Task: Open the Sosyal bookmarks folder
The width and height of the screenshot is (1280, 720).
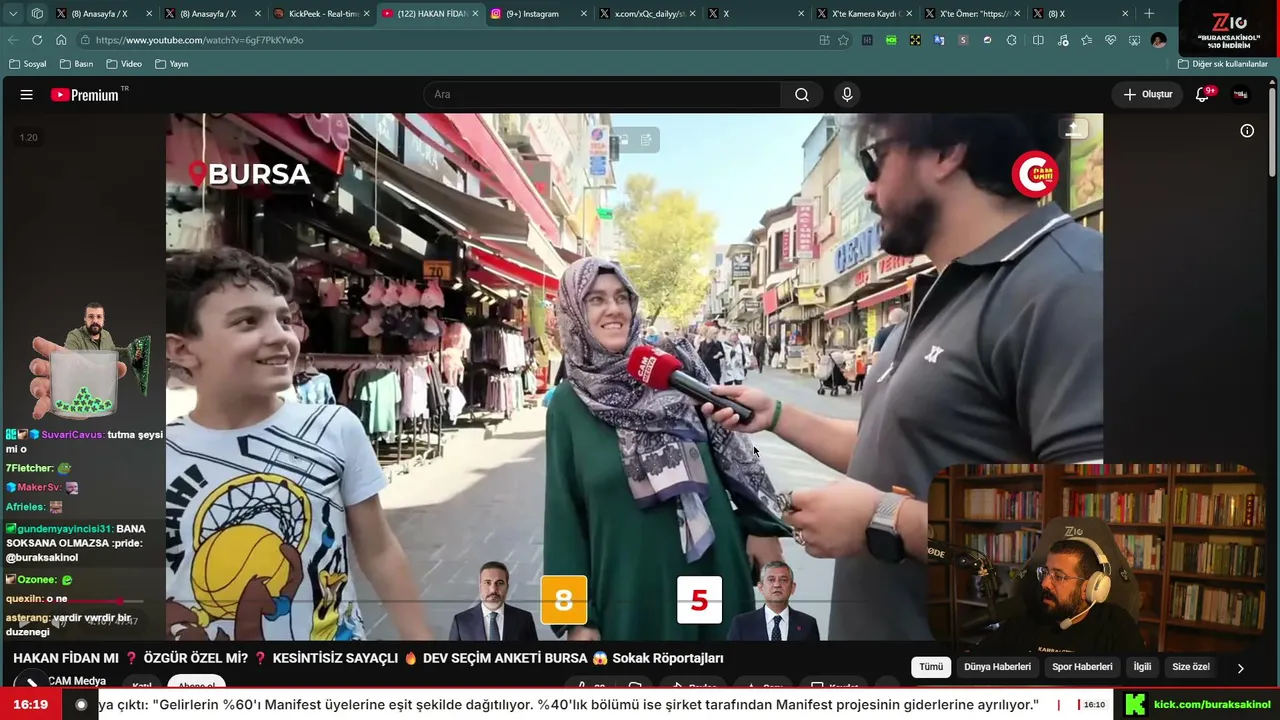Action: coord(28,64)
